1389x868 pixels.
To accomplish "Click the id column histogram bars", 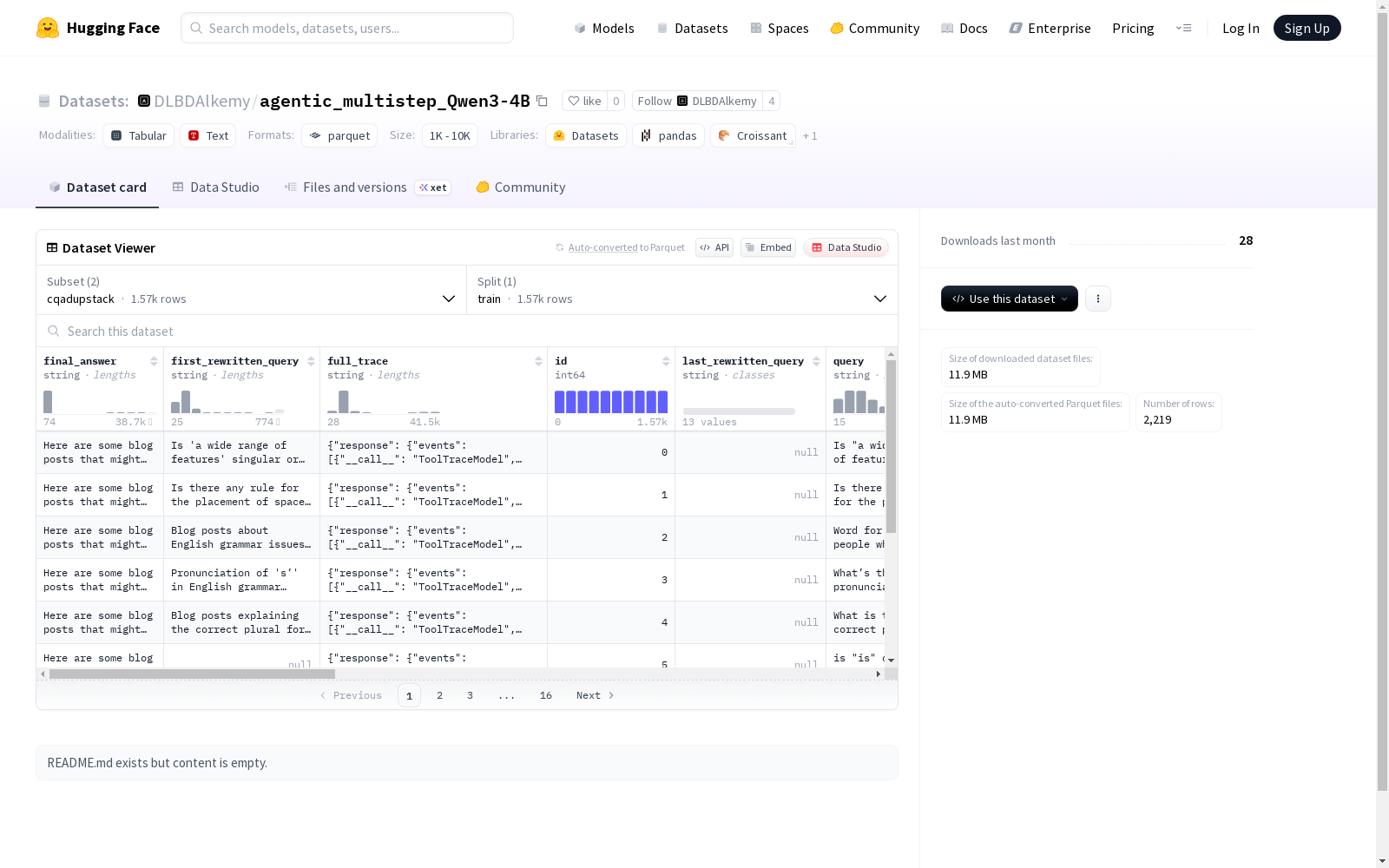I will pos(611,402).
